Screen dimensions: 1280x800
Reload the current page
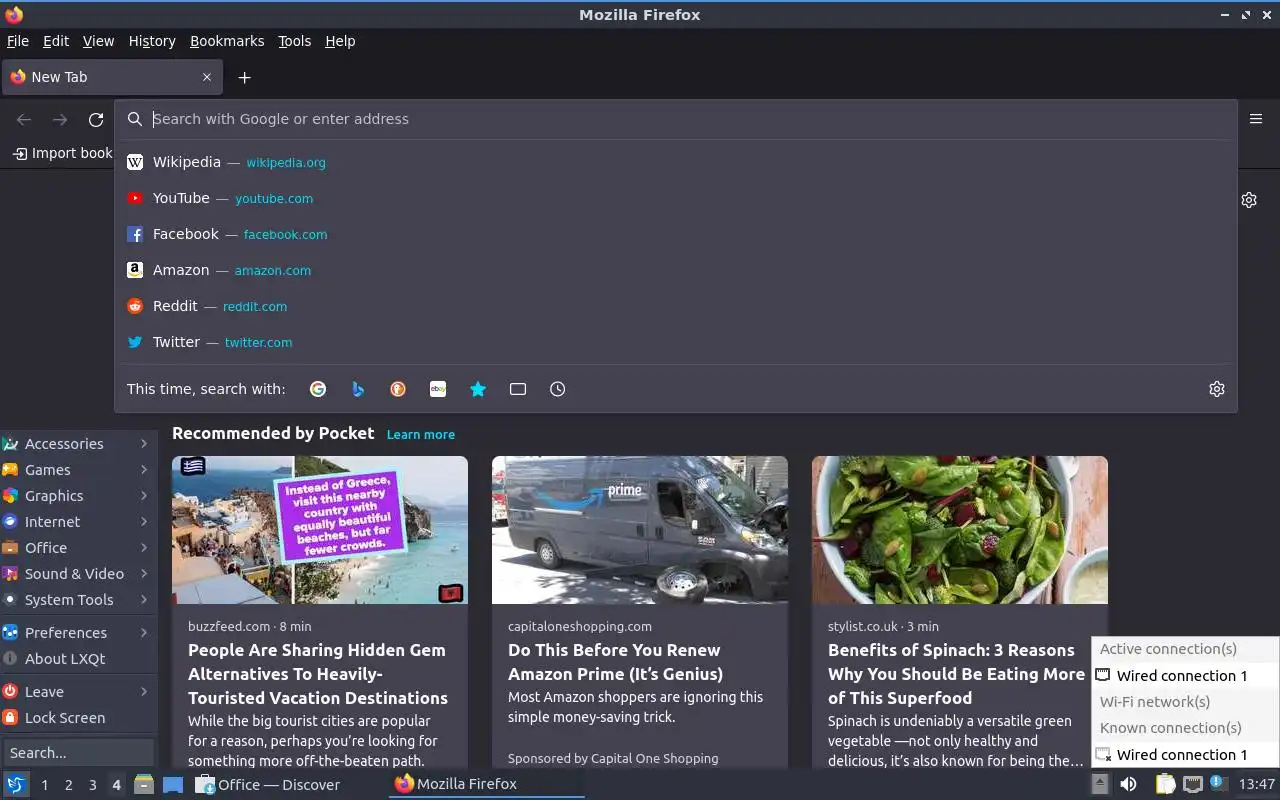pyautogui.click(x=96, y=120)
